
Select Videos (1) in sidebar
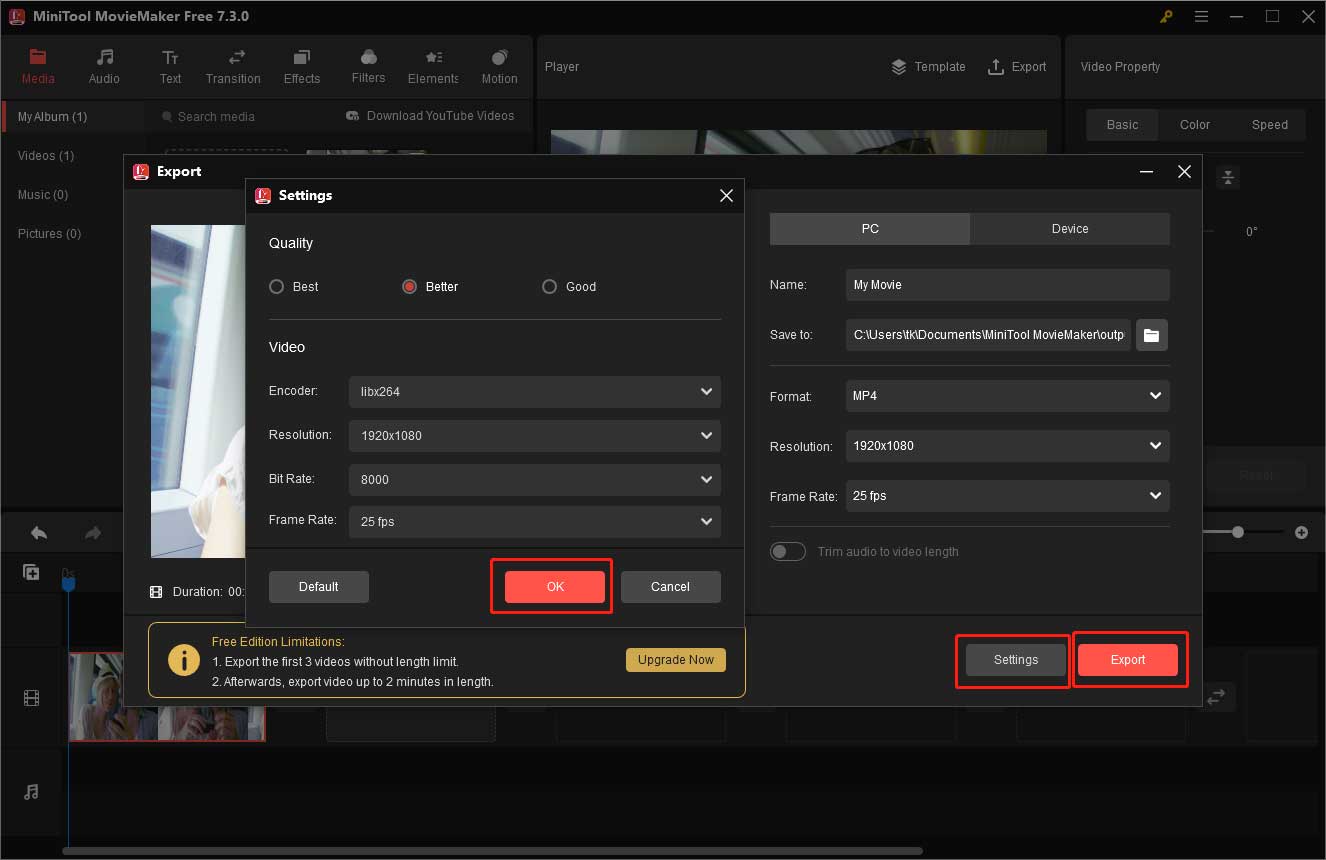click(46, 156)
